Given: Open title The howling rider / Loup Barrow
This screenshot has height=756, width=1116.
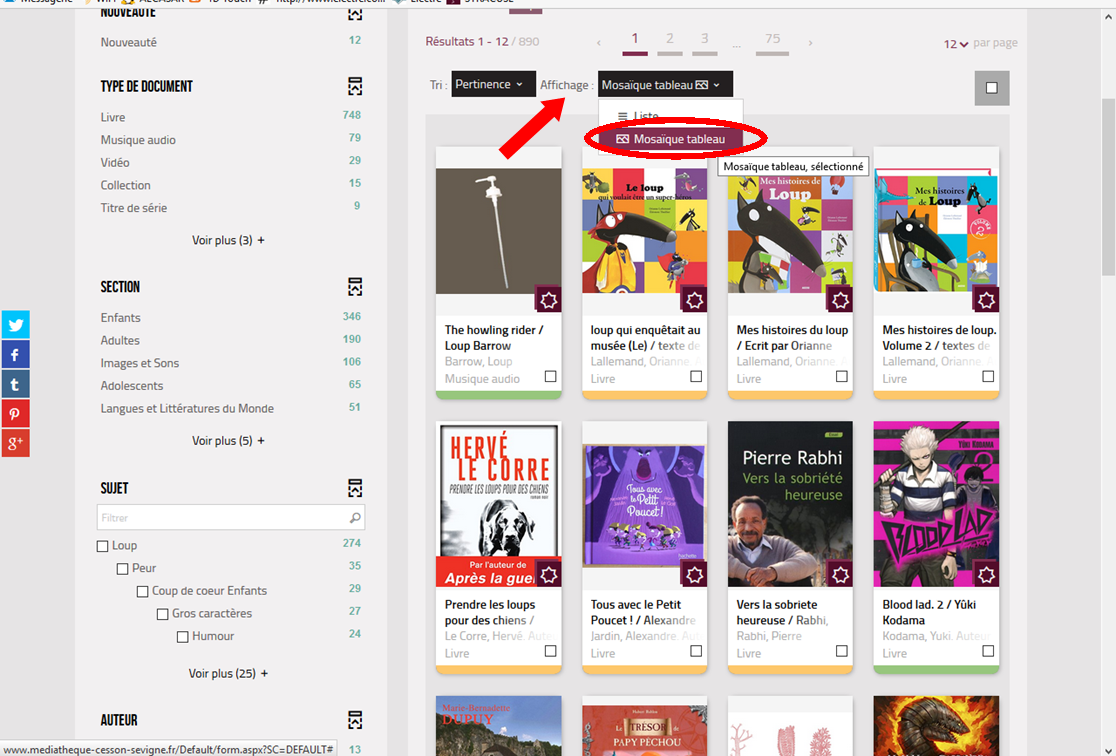Looking at the screenshot, I should tap(494, 337).
